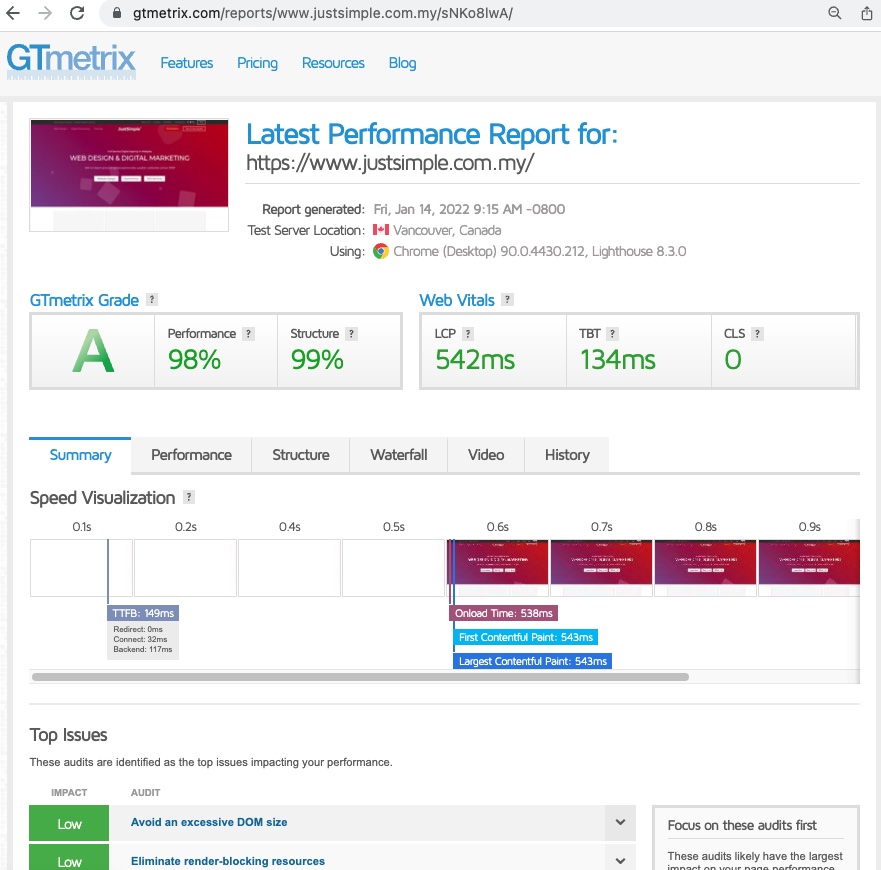Open help icon next to Performance score
The image size is (881, 870).
click(248, 334)
